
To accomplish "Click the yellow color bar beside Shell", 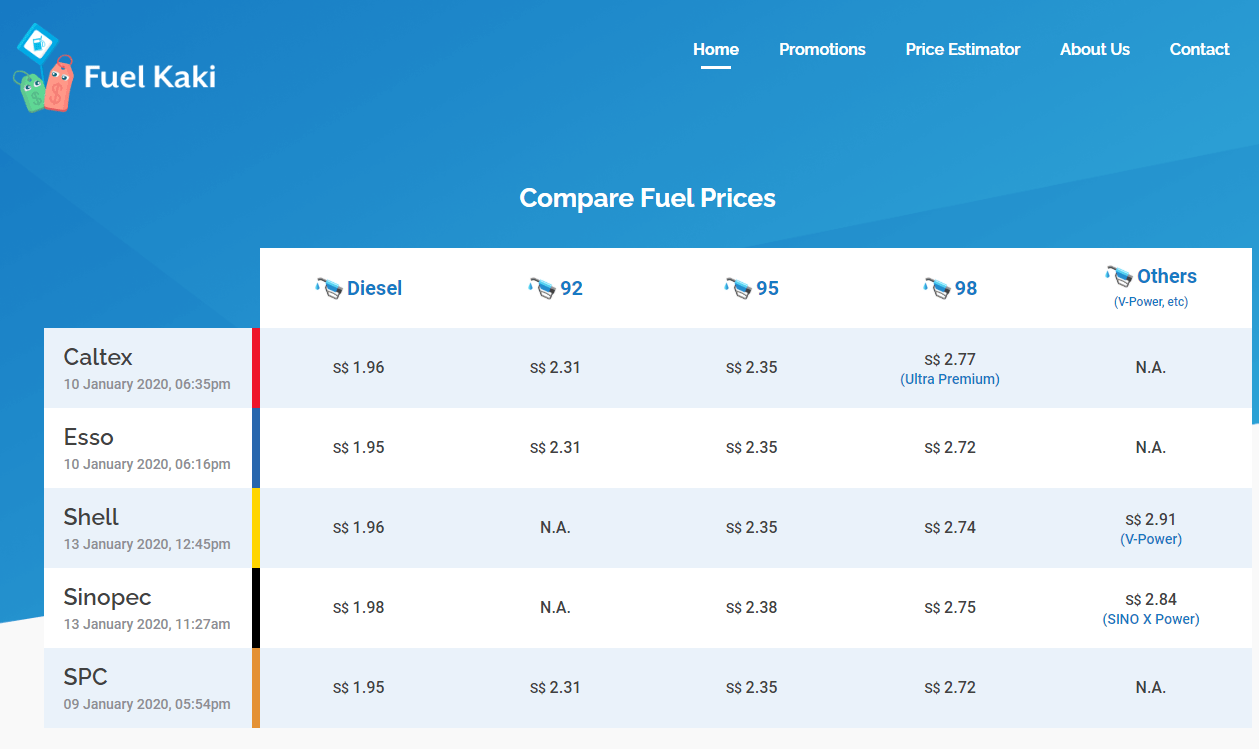I will pyautogui.click(x=257, y=527).
